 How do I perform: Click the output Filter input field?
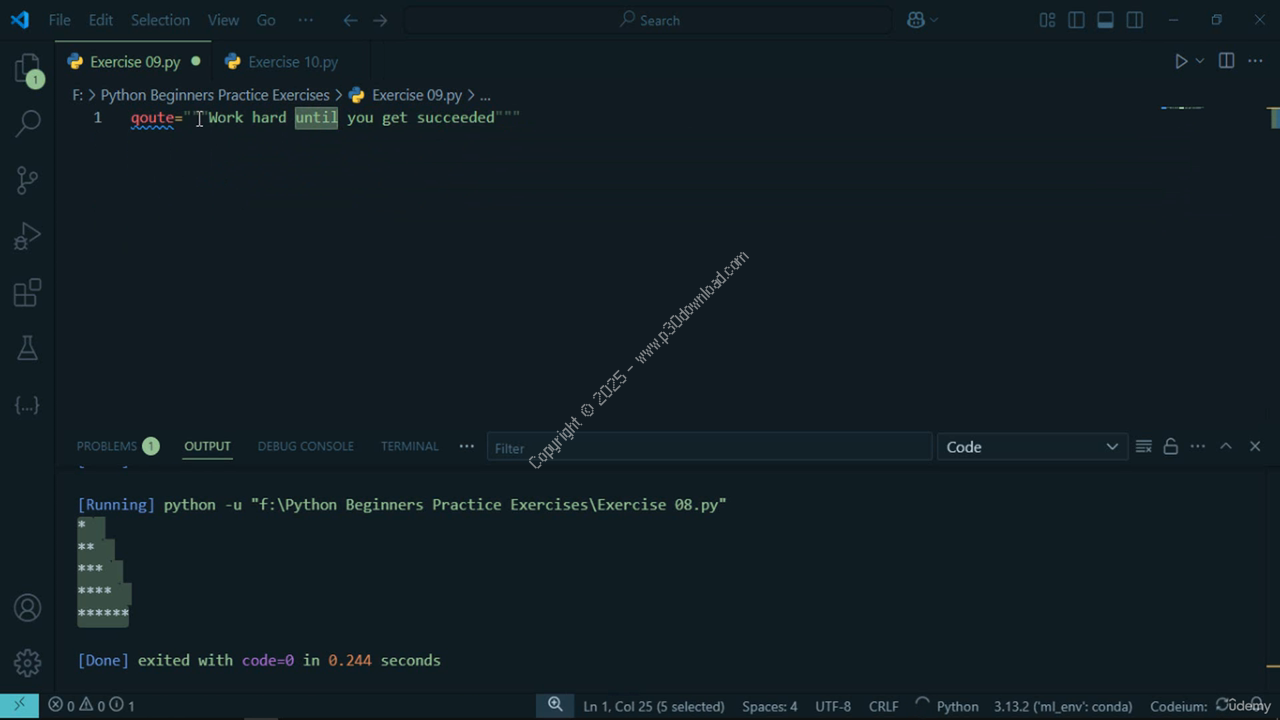tap(709, 447)
